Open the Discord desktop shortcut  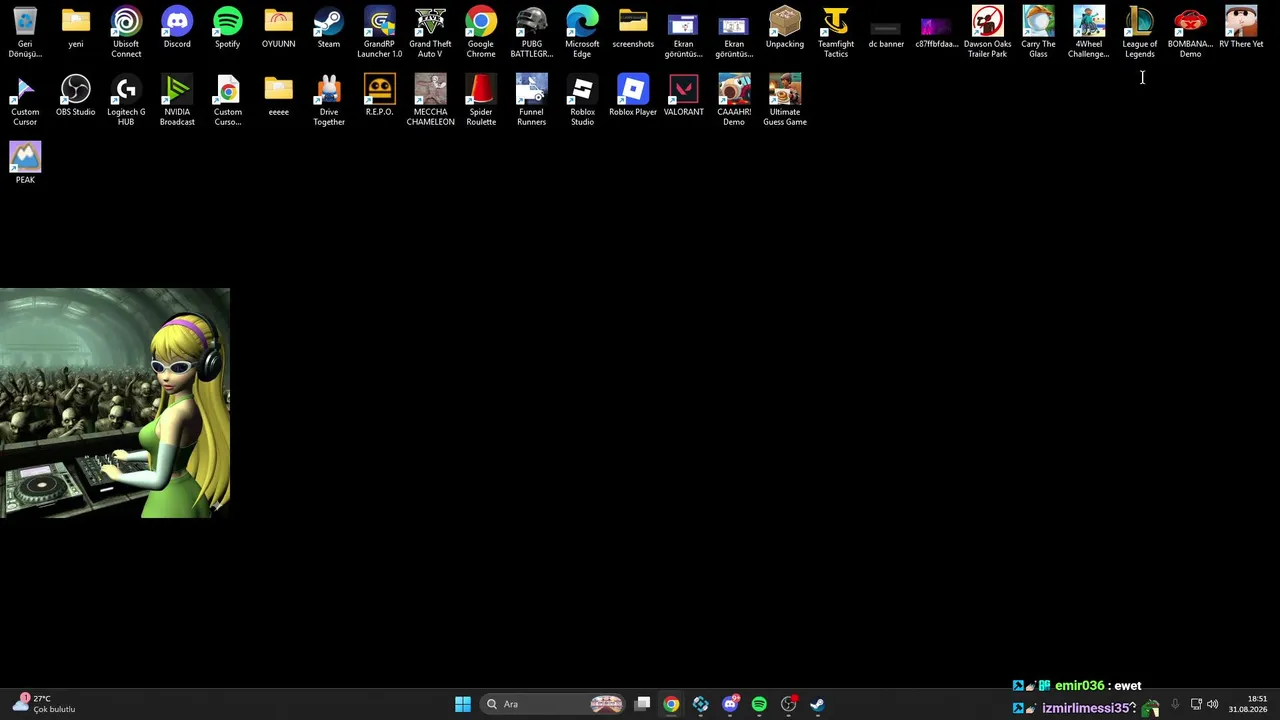click(x=177, y=28)
